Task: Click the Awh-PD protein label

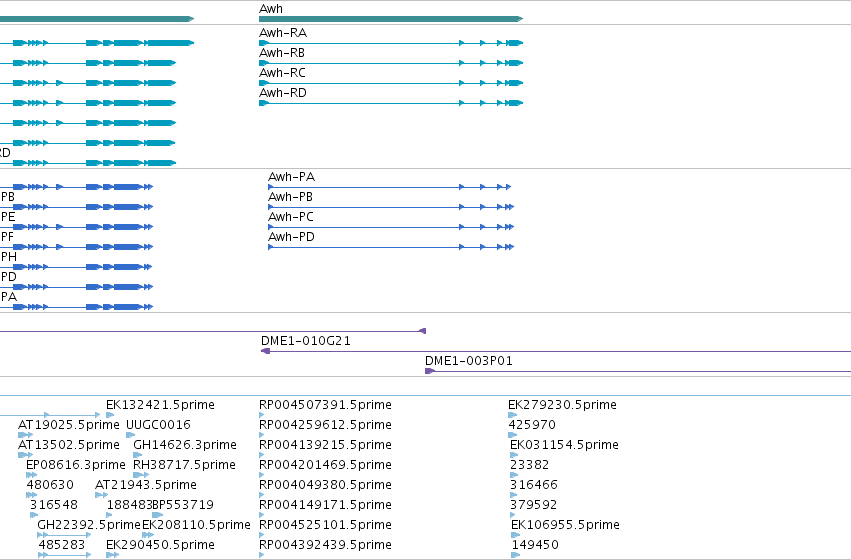Action: (291, 237)
